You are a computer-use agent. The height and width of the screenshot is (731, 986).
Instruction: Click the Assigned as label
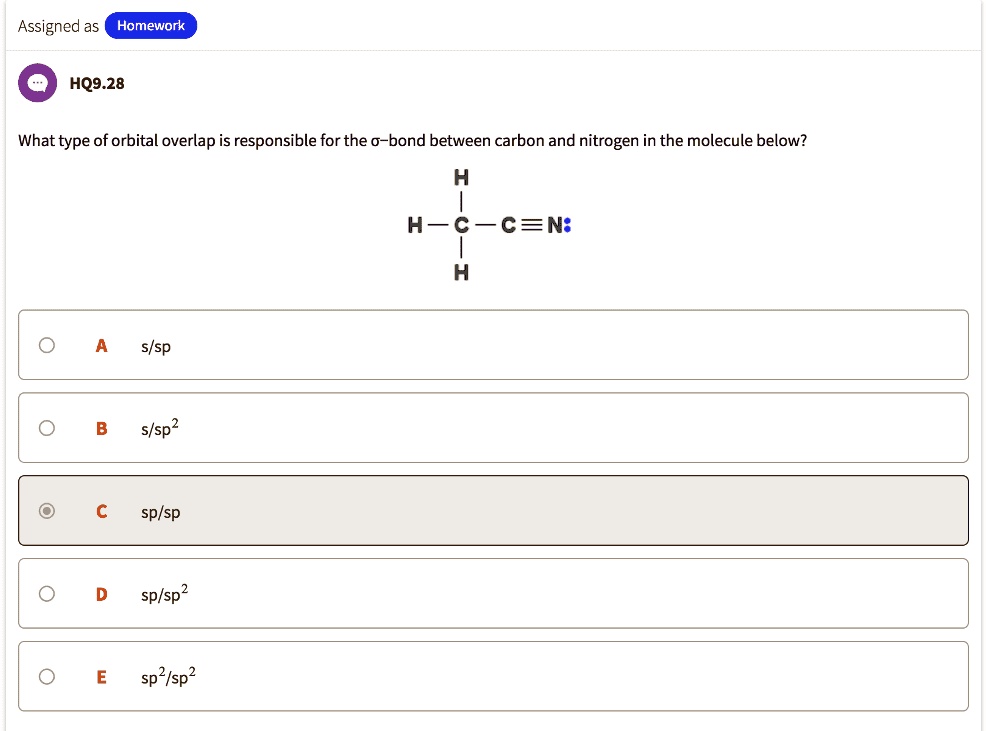pos(57,26)
